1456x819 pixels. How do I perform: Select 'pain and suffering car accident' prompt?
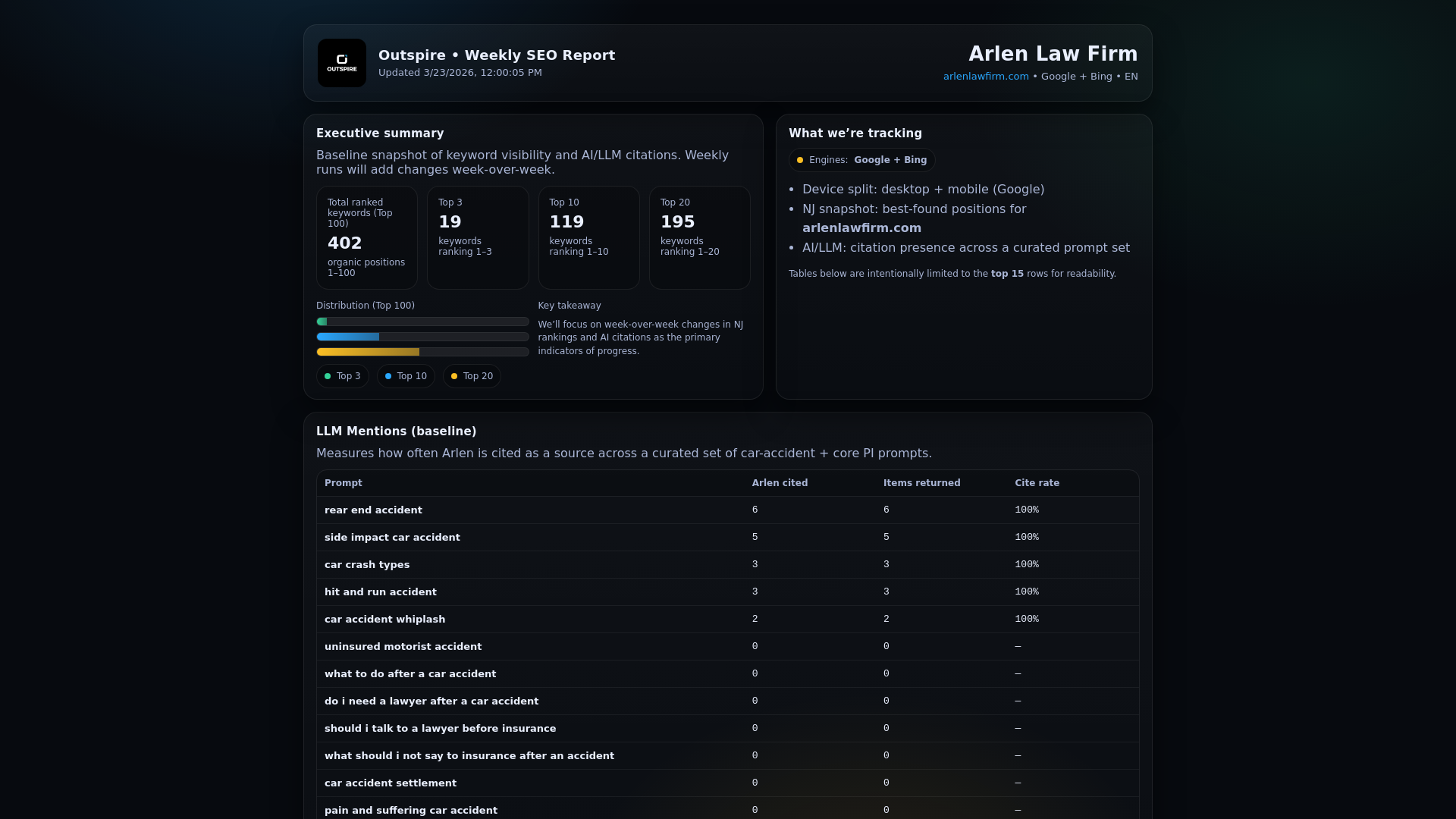point(411,811)
